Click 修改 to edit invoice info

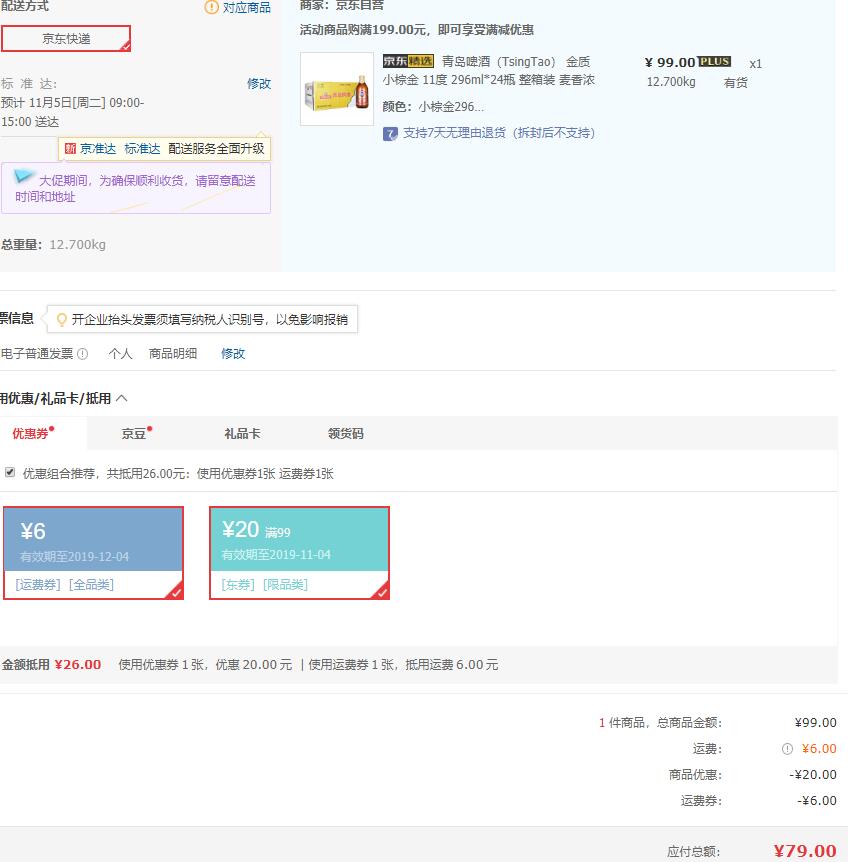tap(233, 353)
